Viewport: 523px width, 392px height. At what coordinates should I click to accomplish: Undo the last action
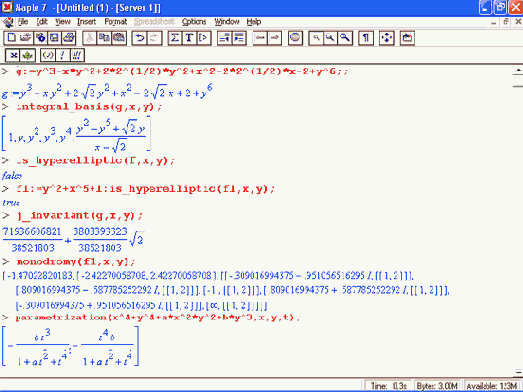(x=139, y=38)
